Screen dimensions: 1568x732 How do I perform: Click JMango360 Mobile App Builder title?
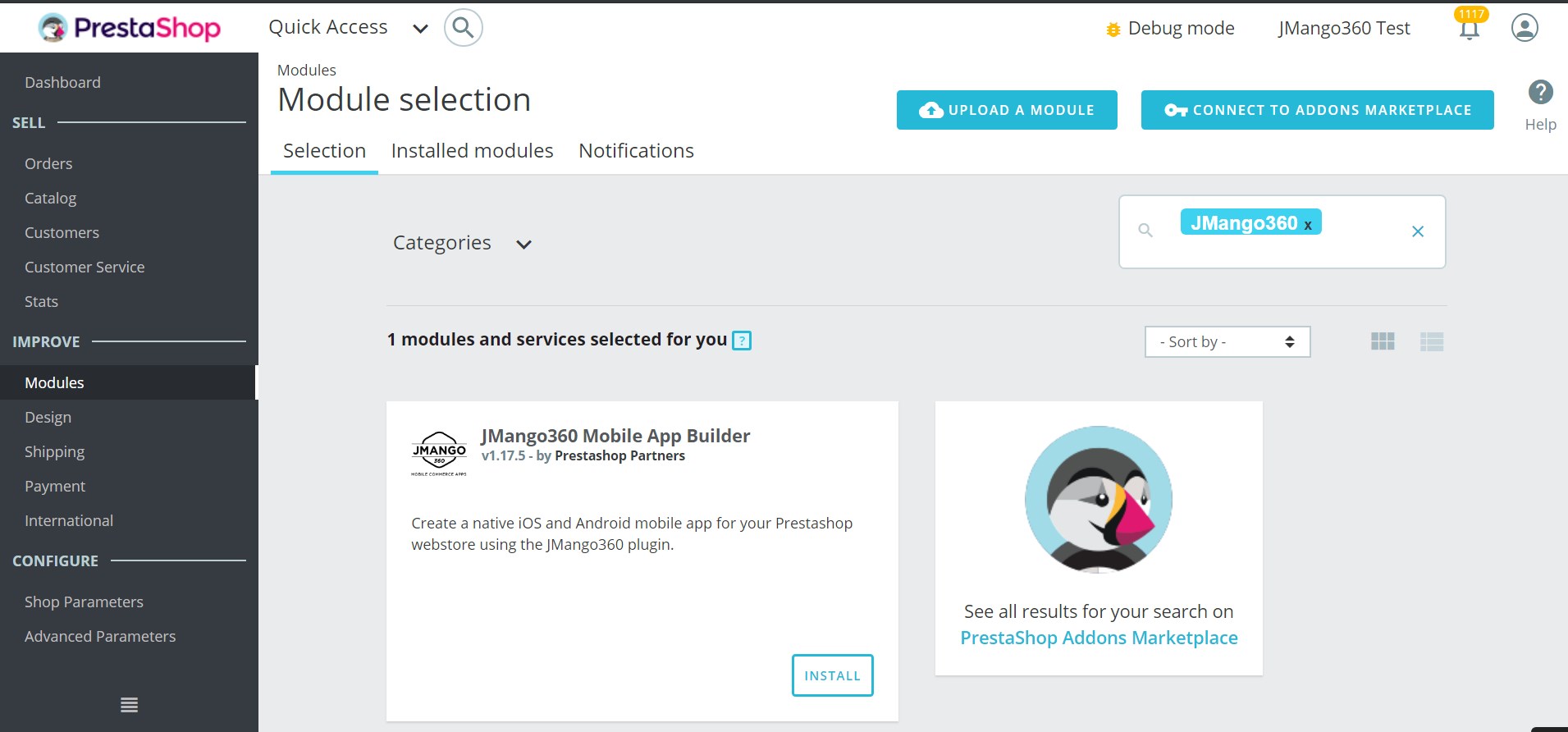615,436
